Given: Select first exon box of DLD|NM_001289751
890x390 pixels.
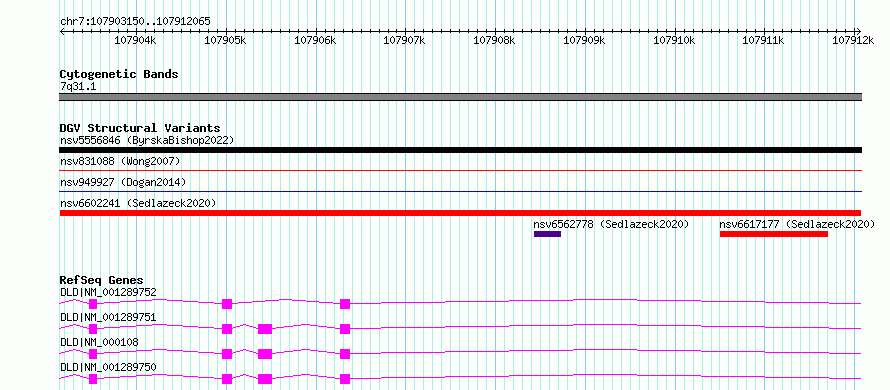Looking at the screenshot, I should [x=93, y=329].
